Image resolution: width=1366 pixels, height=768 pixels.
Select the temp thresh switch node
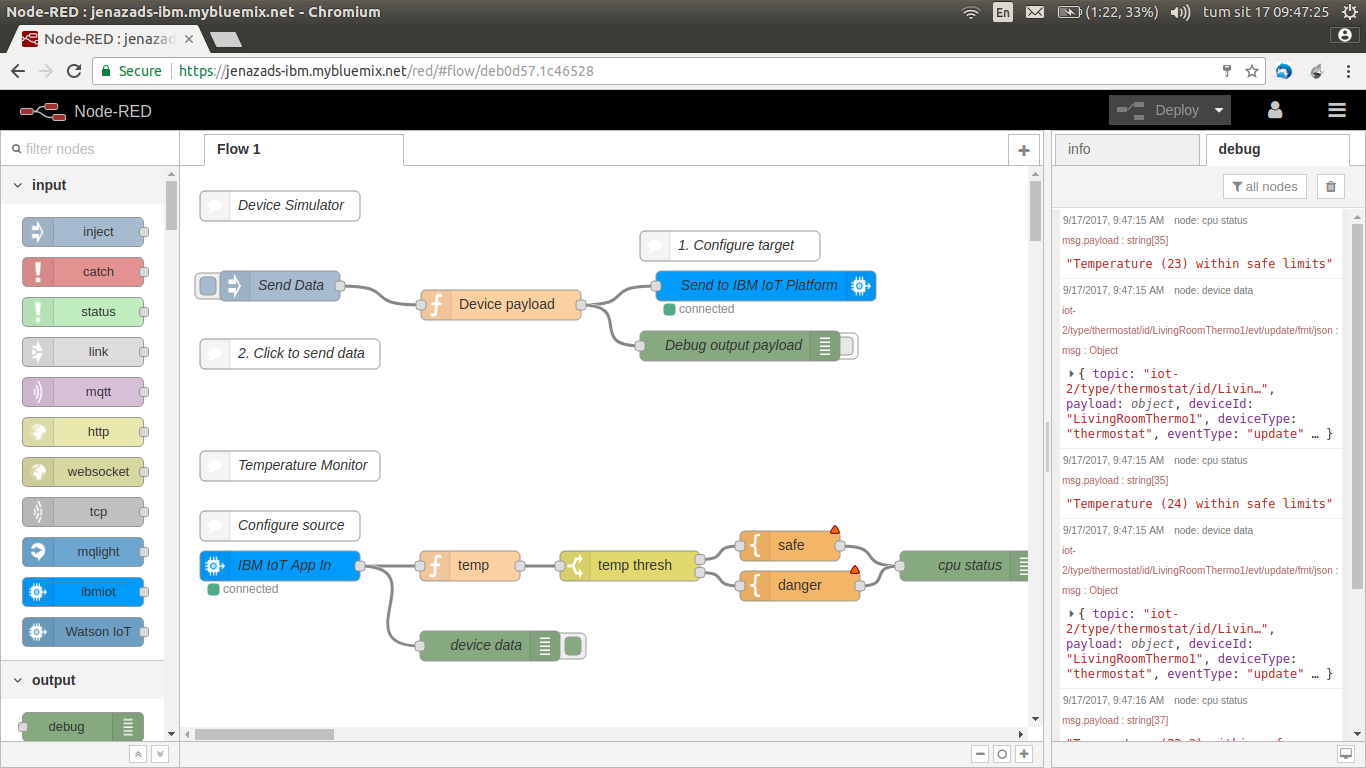(630, 566)
